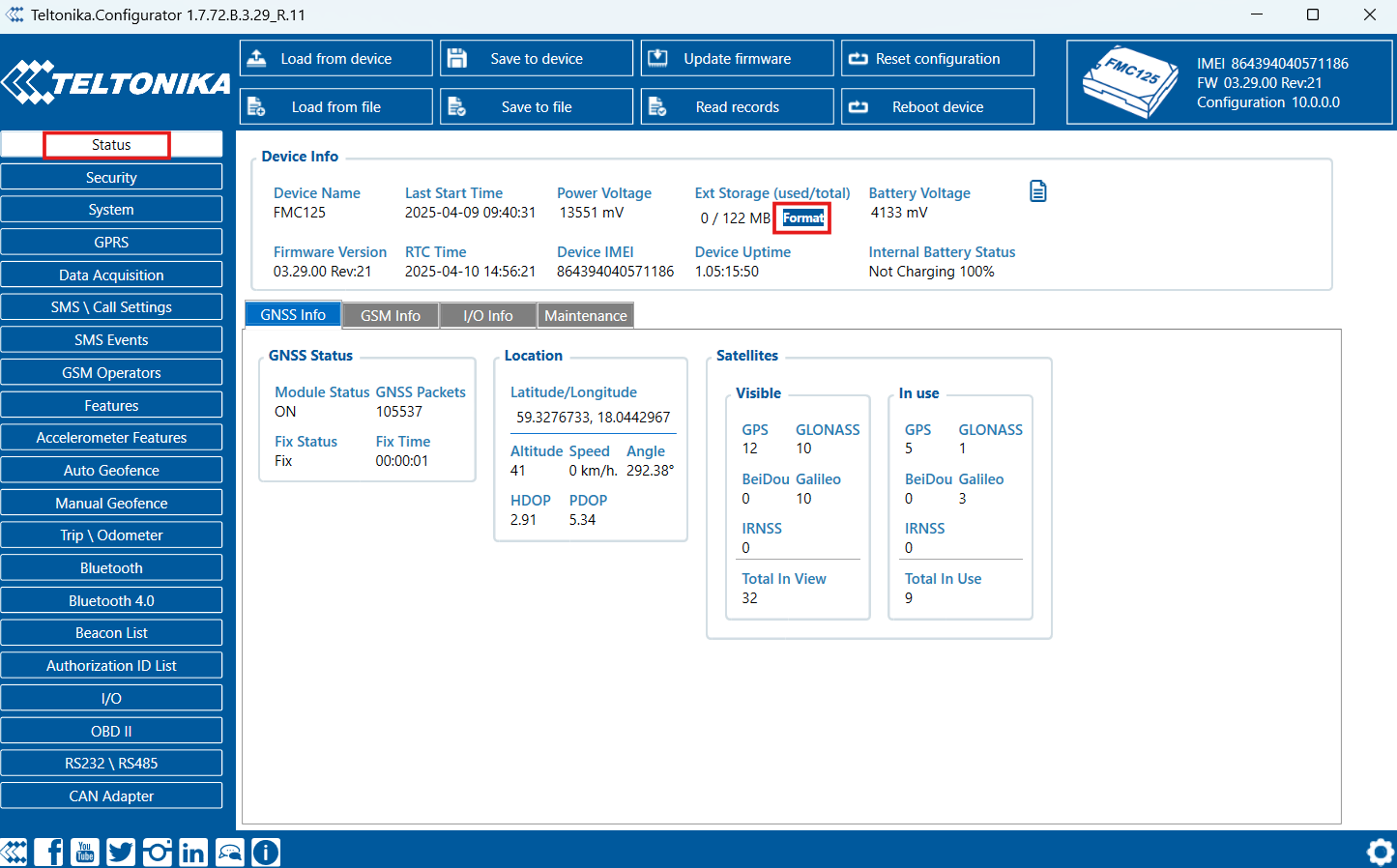Click the Device Uptime value 1.05:15:50
The height and width of the screenshot is (868, 1397).
[727, 272]
